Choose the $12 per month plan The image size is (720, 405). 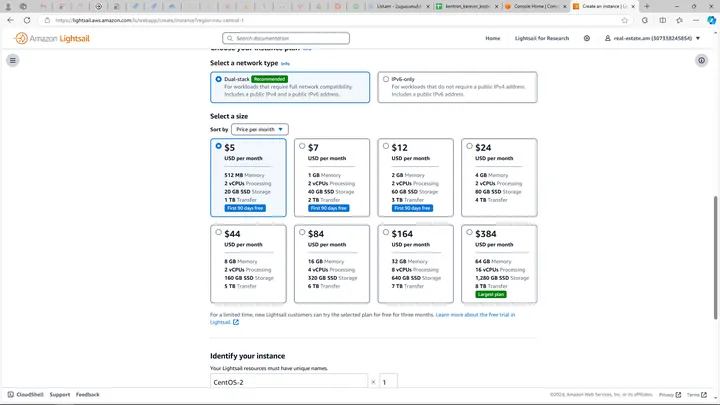(385, 147)
